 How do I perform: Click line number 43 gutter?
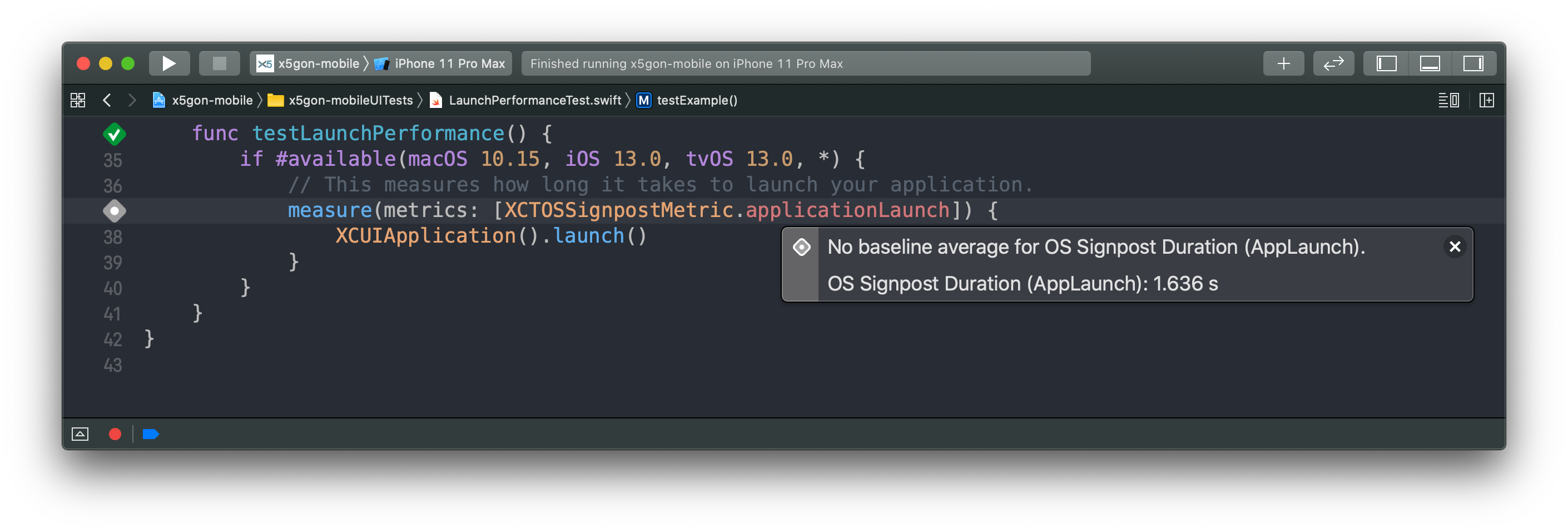click(x=113, y=365)
